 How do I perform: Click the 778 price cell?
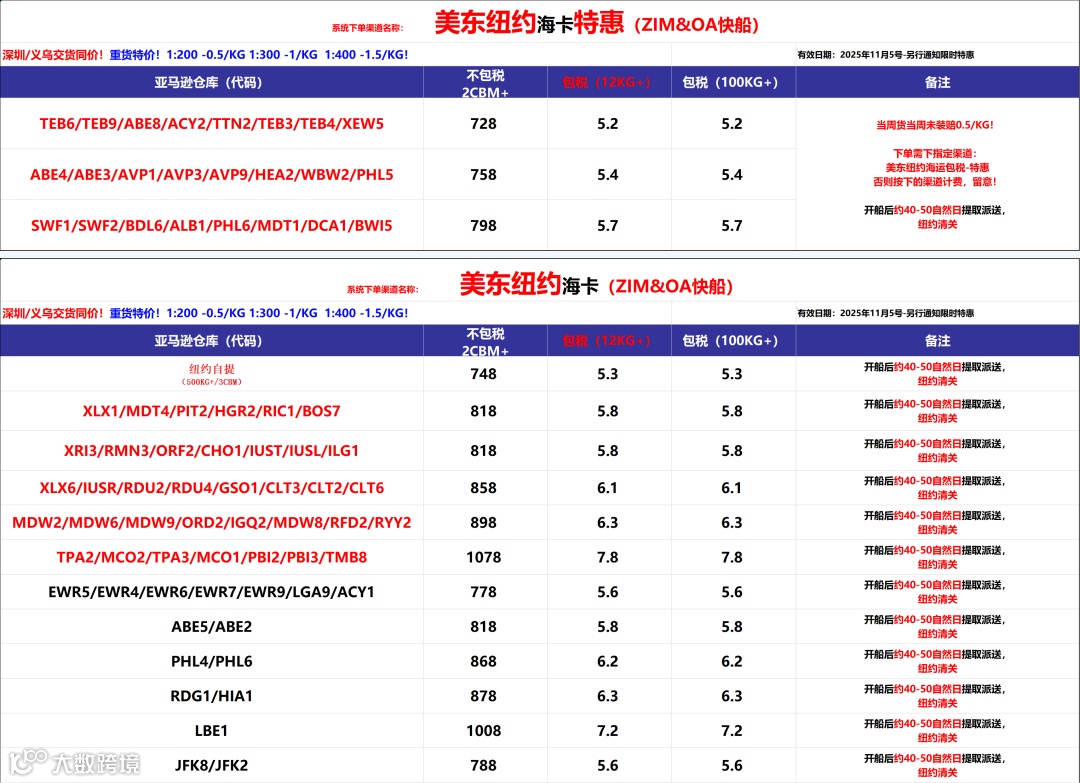pyautogui.click(x=484, y=592)
